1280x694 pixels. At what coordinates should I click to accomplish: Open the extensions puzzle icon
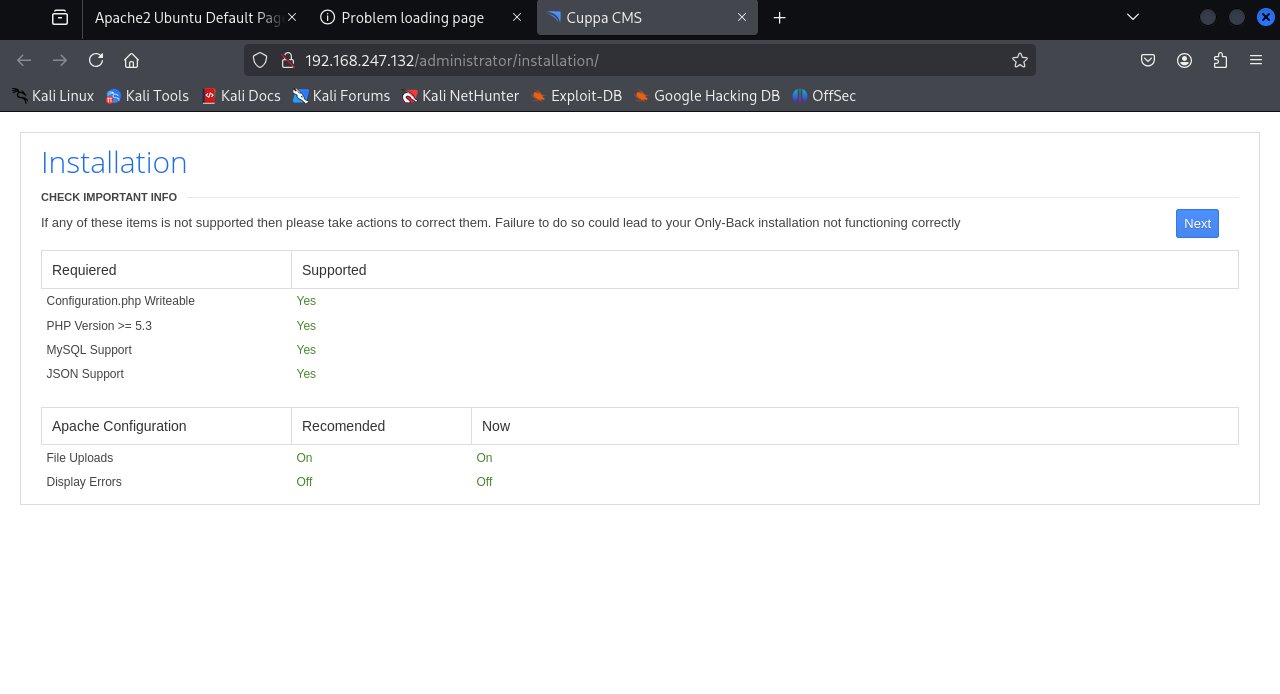coord(1220,60)
